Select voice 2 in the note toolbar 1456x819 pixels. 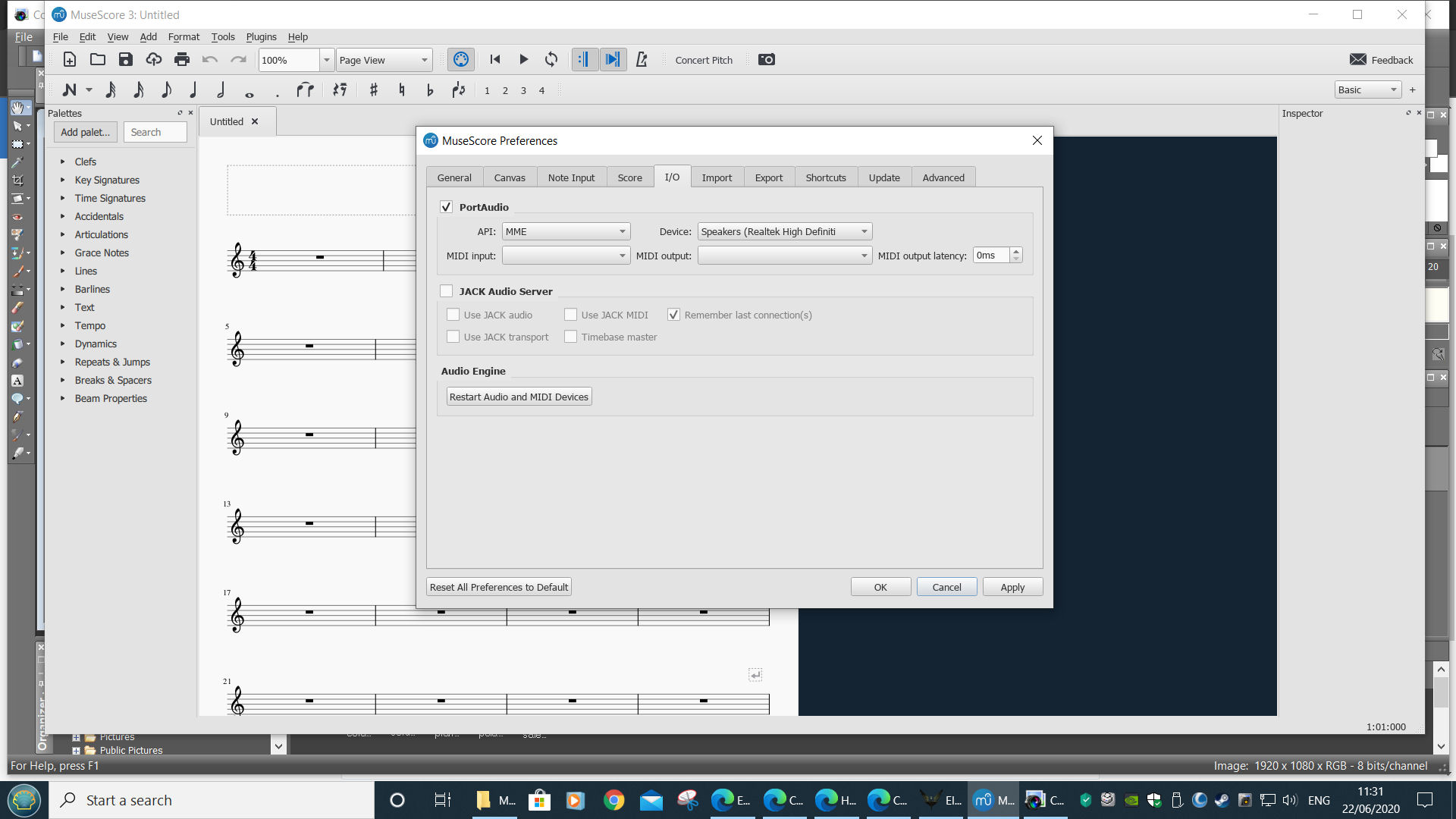(505, 90)
